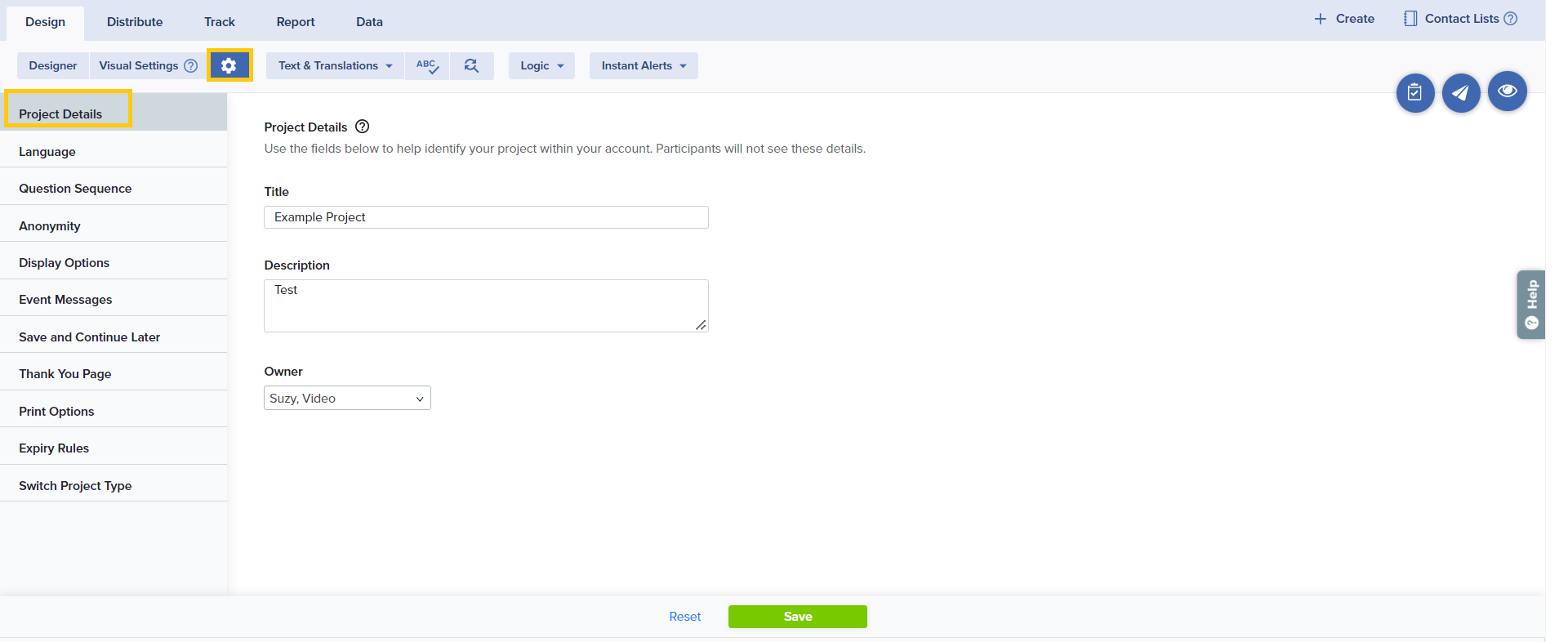Expand the Logic dropdown menu
Screen dimensions: 1568x642
pos(541,66)
